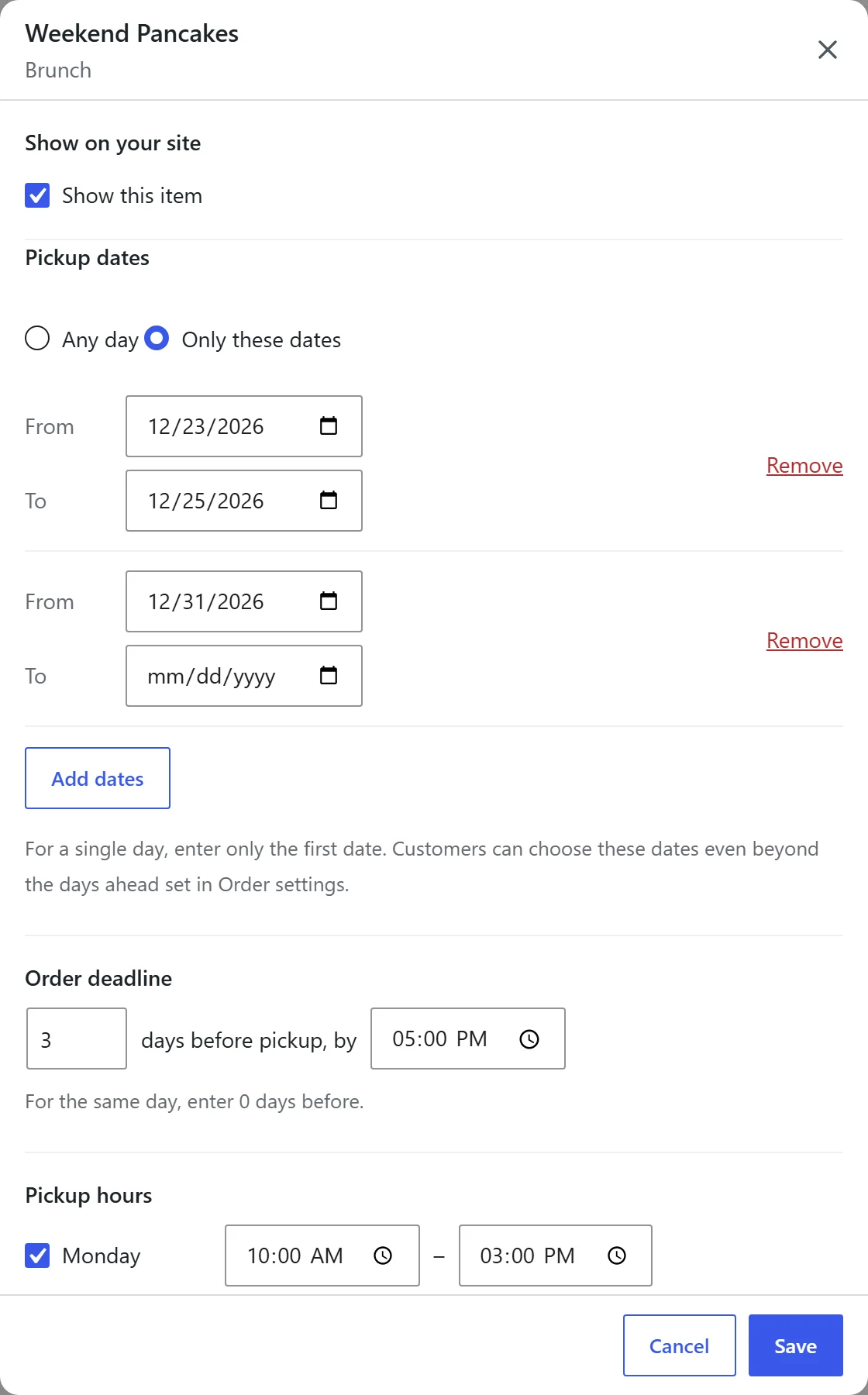
Task: Save the pickup settings
Action: (x=795, y=1345)
